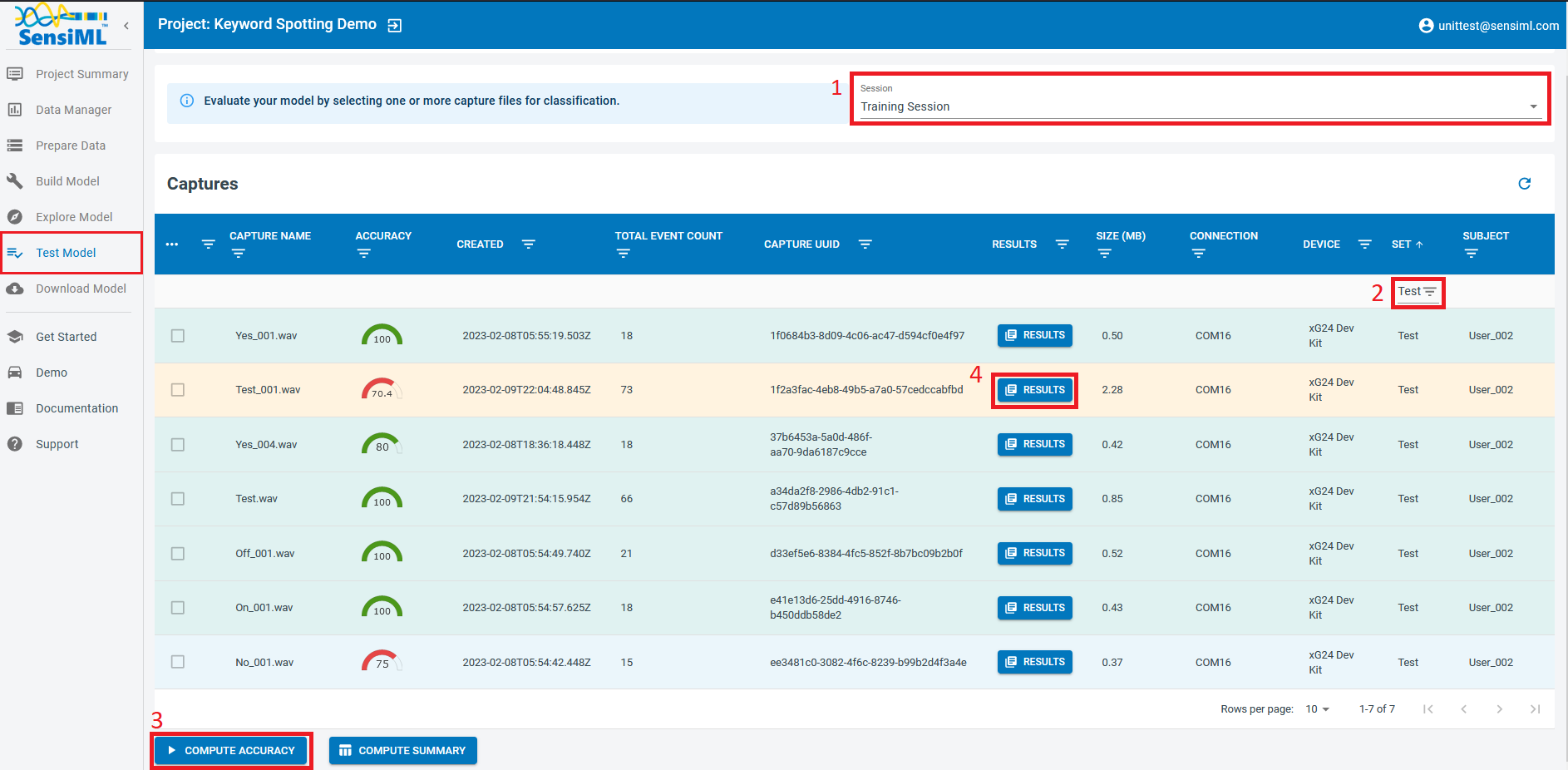
Task: Click accuracy gauge showing 100 for Yes_001.wav
Action: [x=382, y=335]
